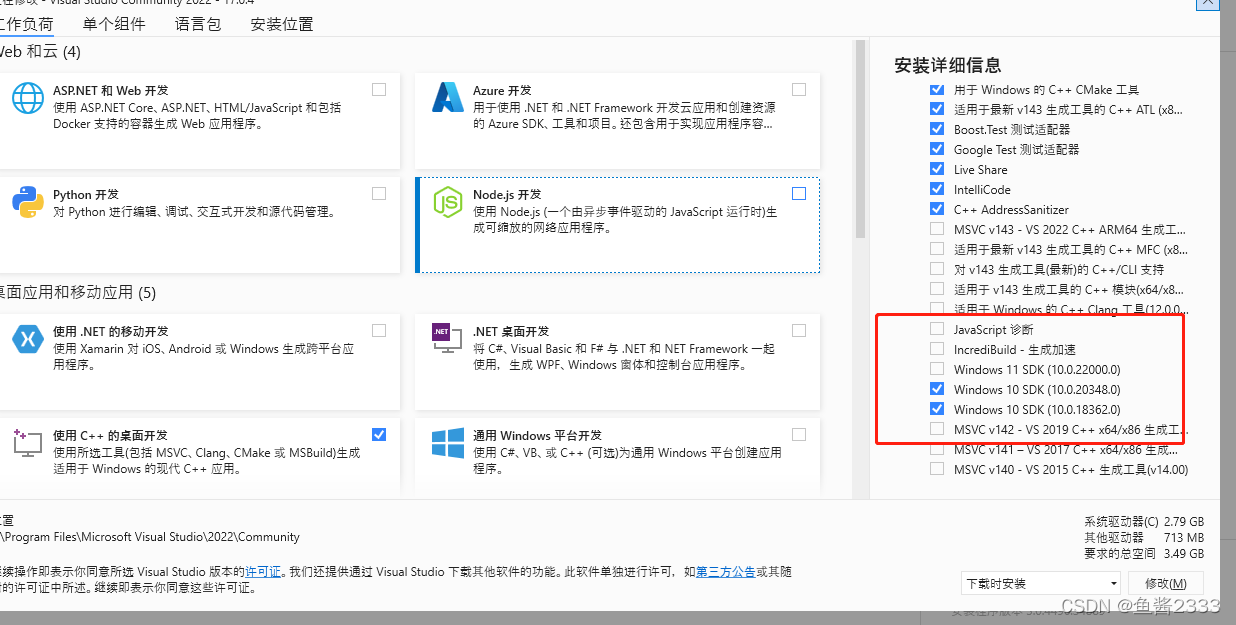Tick the Node.js development workload checkbox
The height and width of the screenshot is (625, 1236).
click(799, 193)
